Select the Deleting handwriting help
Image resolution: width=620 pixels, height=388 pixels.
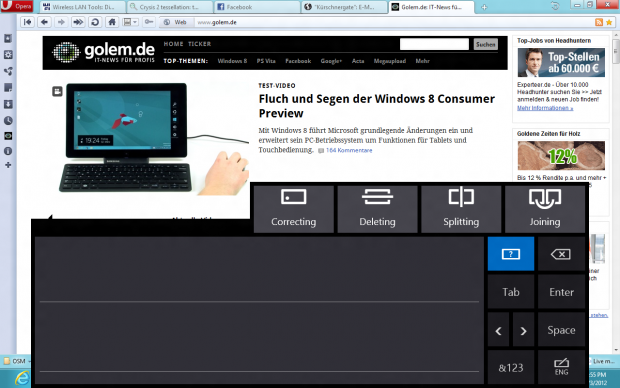(x=377, y=209)
